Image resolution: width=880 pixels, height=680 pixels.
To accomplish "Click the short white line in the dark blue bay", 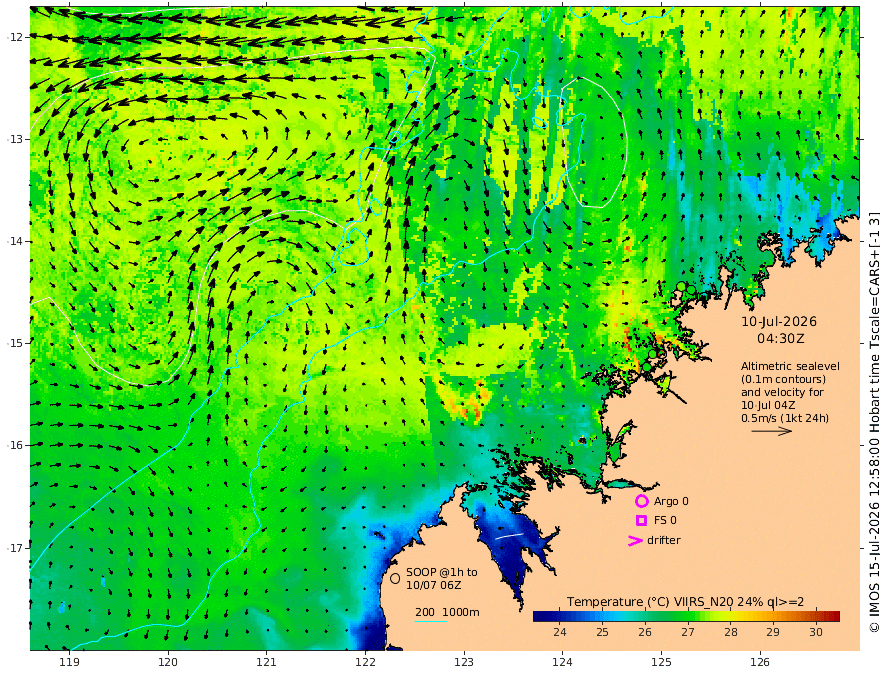I will coord(509,536).
